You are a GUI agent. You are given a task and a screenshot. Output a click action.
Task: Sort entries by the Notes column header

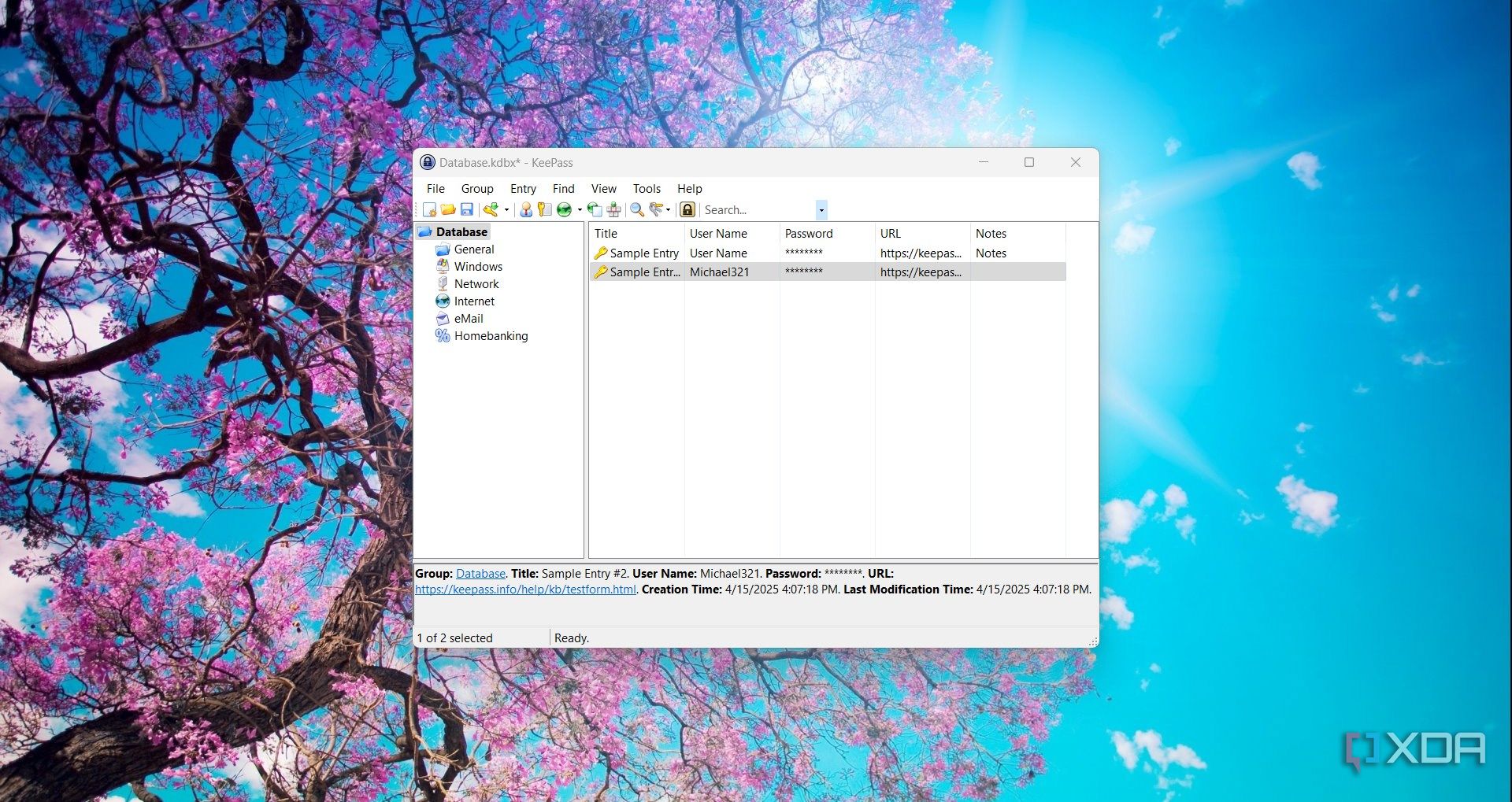point(1017,234)
